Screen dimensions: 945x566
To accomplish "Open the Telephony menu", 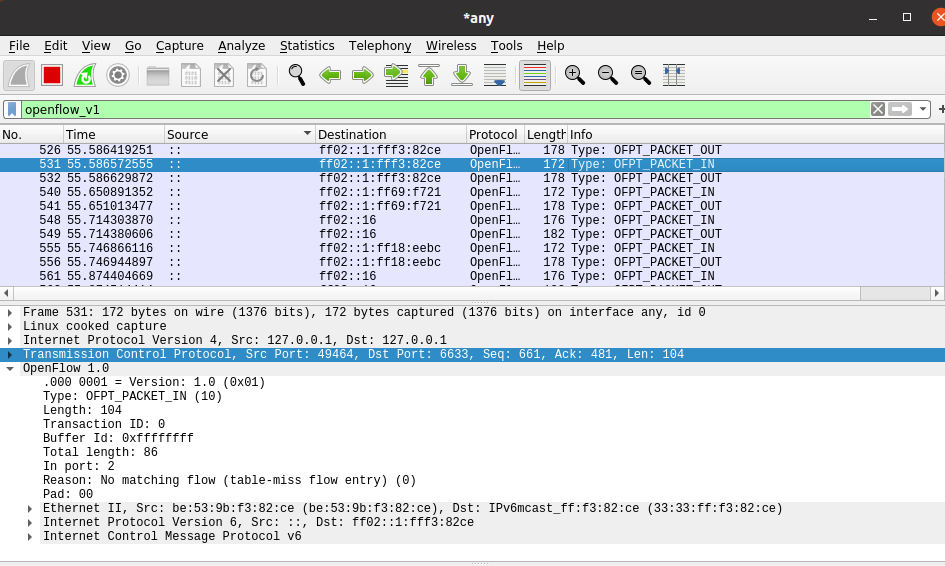I will point(380,46).
